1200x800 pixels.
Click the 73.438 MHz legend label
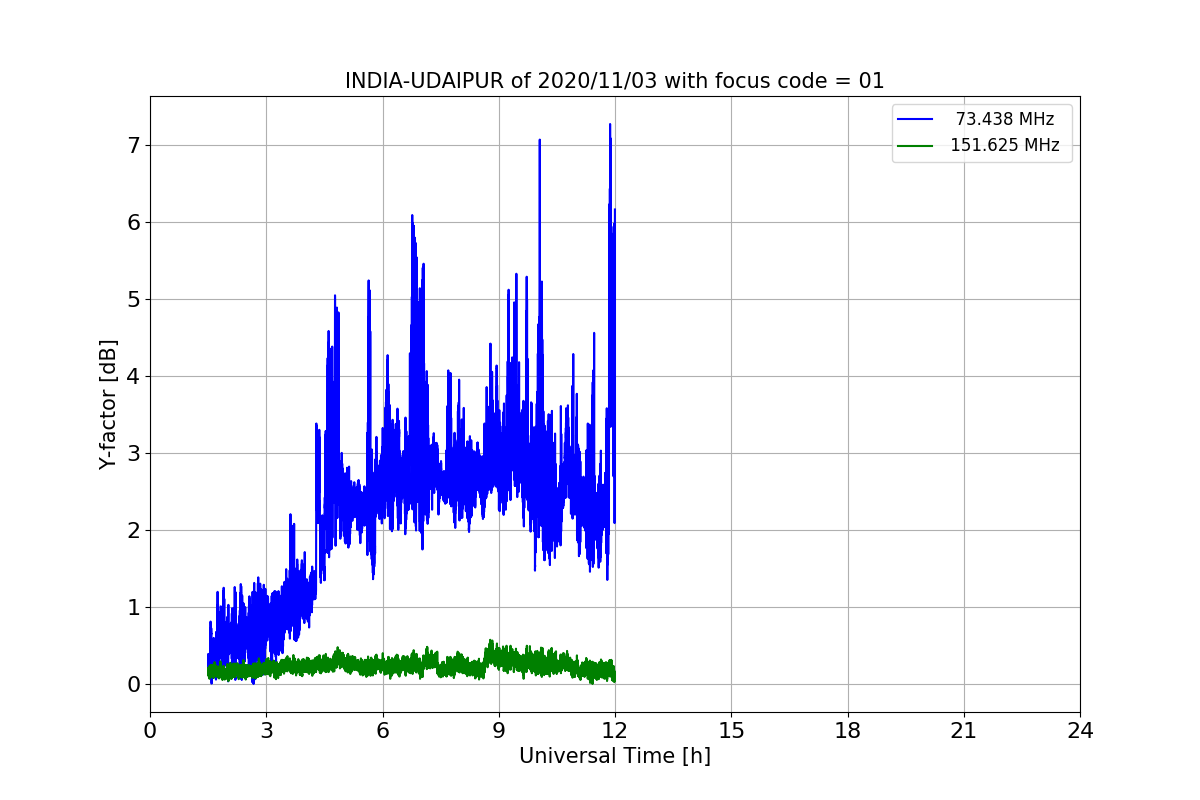[x=1005, y=119]
